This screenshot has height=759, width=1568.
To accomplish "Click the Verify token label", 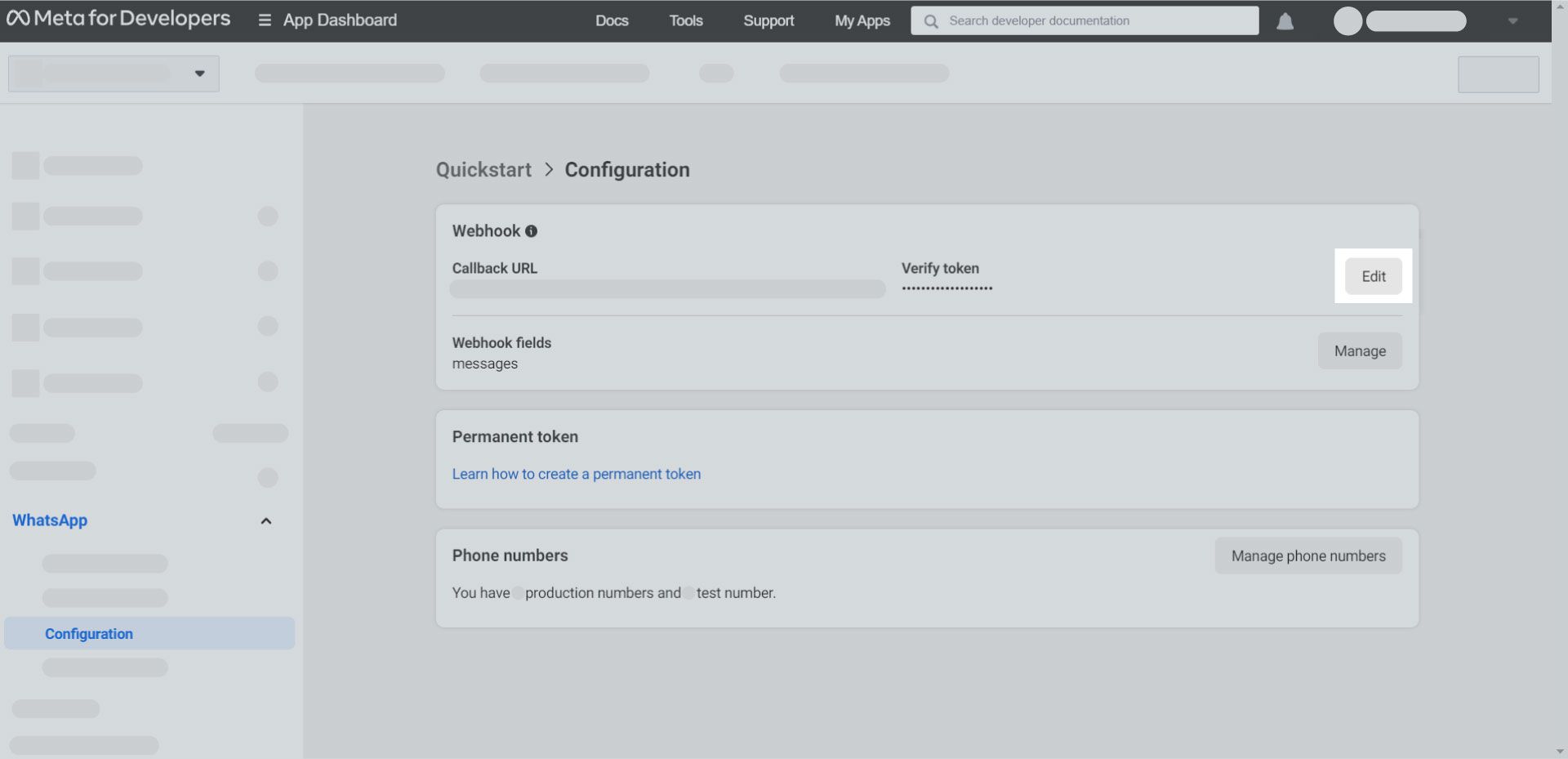I will tap(940, 268).
